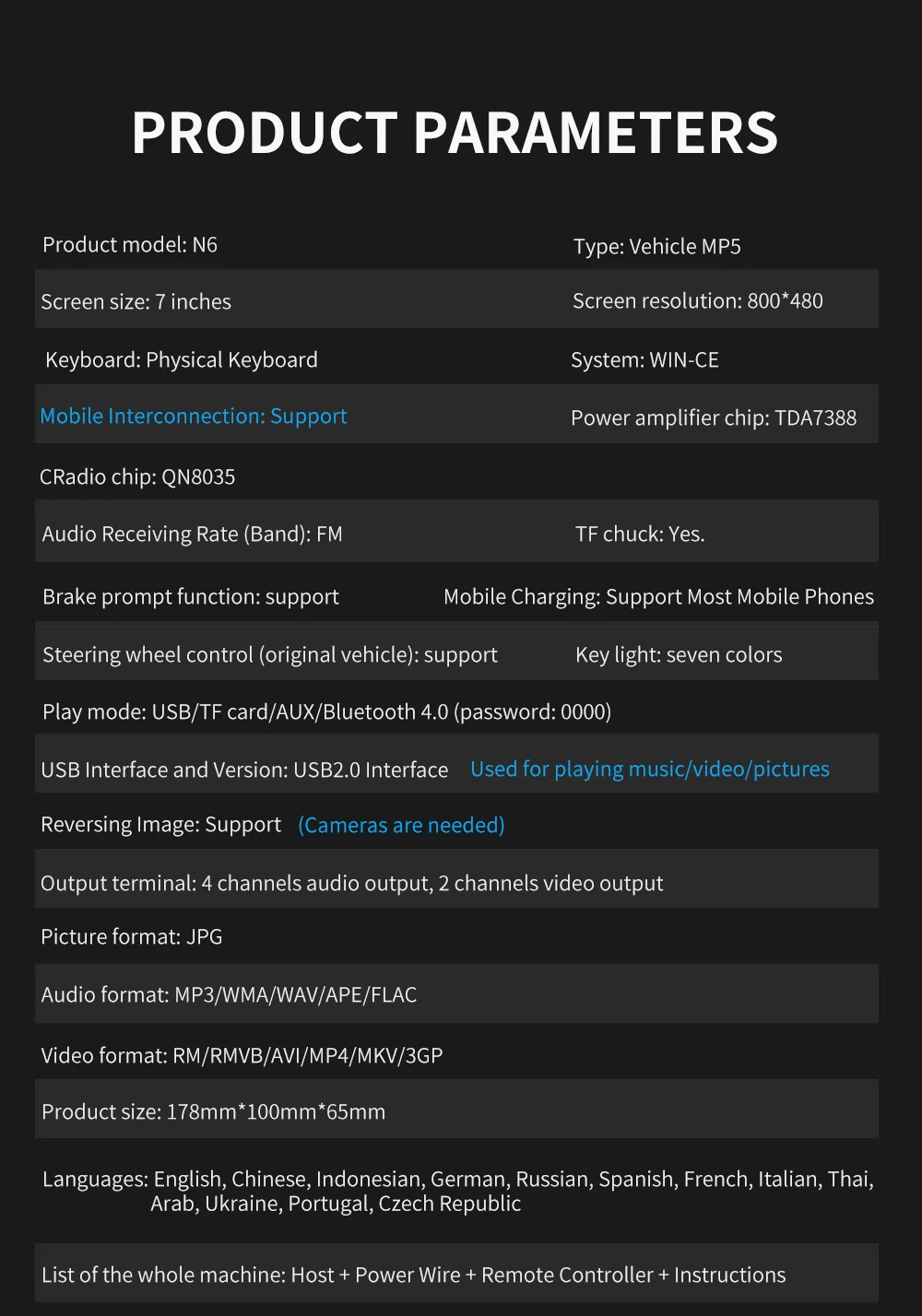Click the List of the whole machine row
The image size is (922, 1316).
point(413,1275)
